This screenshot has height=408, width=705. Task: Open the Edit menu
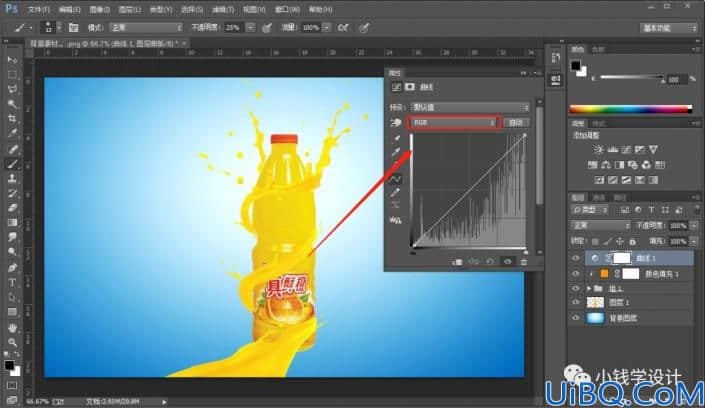pyautogui.click(x=69, y=9)
